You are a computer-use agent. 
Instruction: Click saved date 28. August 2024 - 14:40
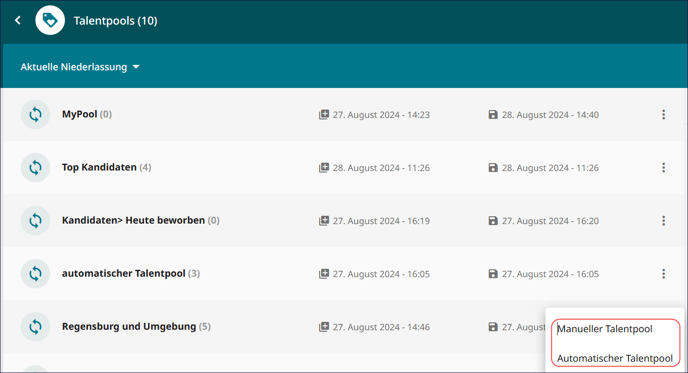pos(550,115)
